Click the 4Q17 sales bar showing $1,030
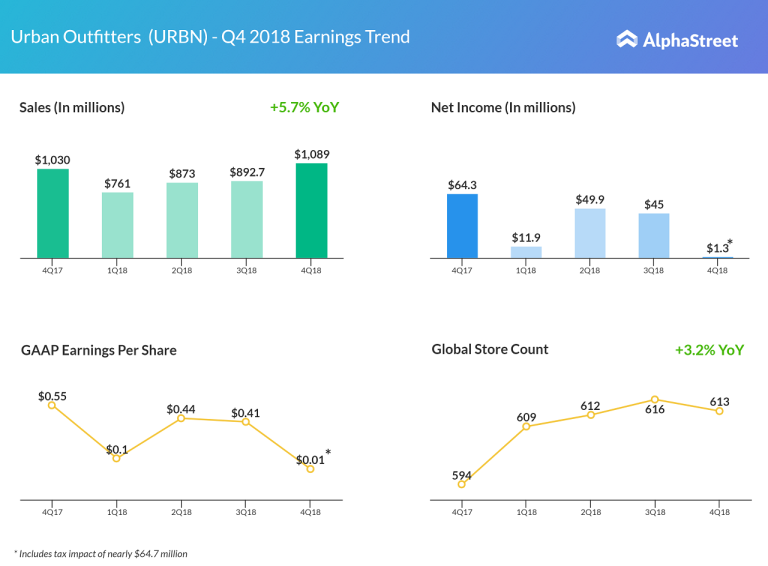This screenshot has width=768, height=566. 53,213
